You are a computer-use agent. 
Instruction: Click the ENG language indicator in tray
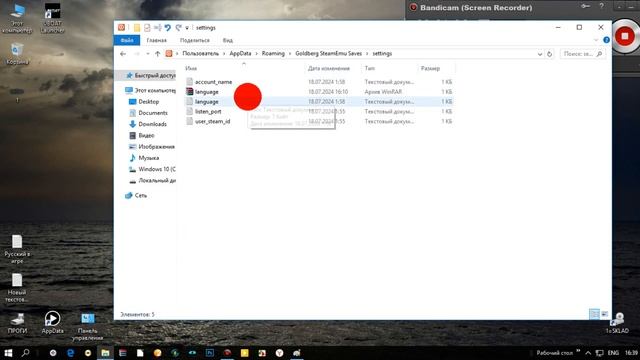coord(613,353)
